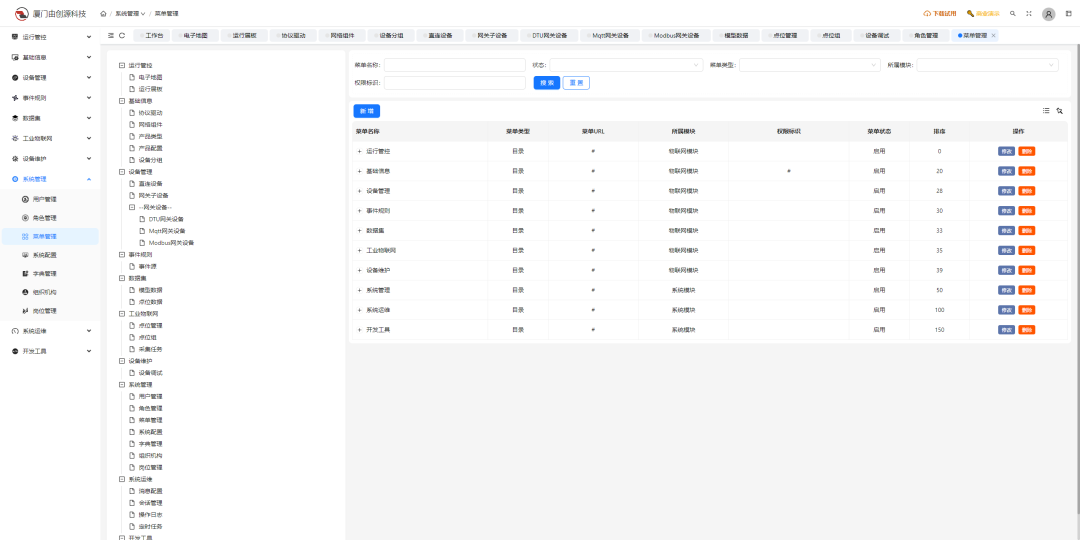Click the refresh icon beside the tab bar
Image resolution: width=1080 pixels, height=540 pixels.
(x=122, y=35)
